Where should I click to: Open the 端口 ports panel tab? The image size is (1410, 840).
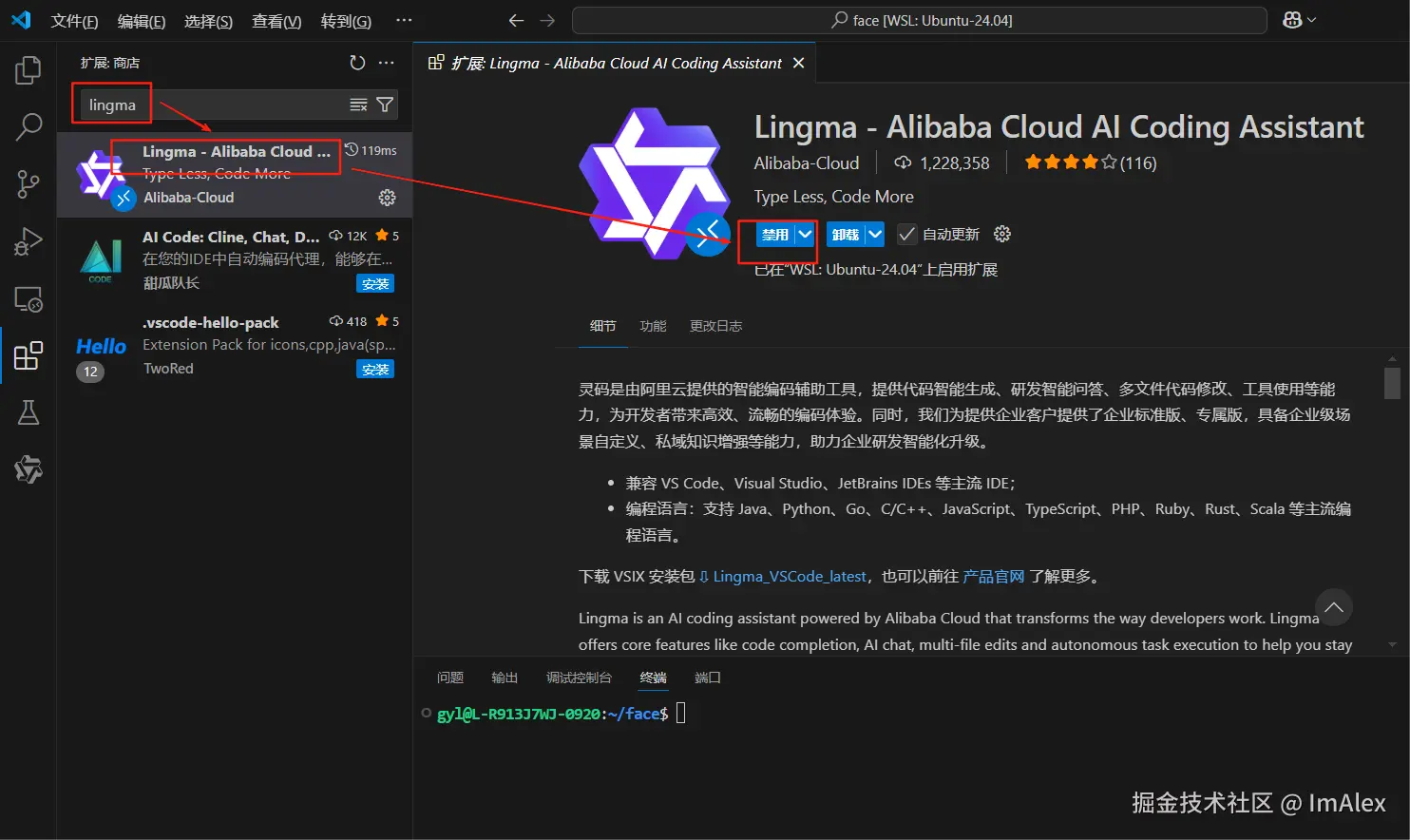708,678
